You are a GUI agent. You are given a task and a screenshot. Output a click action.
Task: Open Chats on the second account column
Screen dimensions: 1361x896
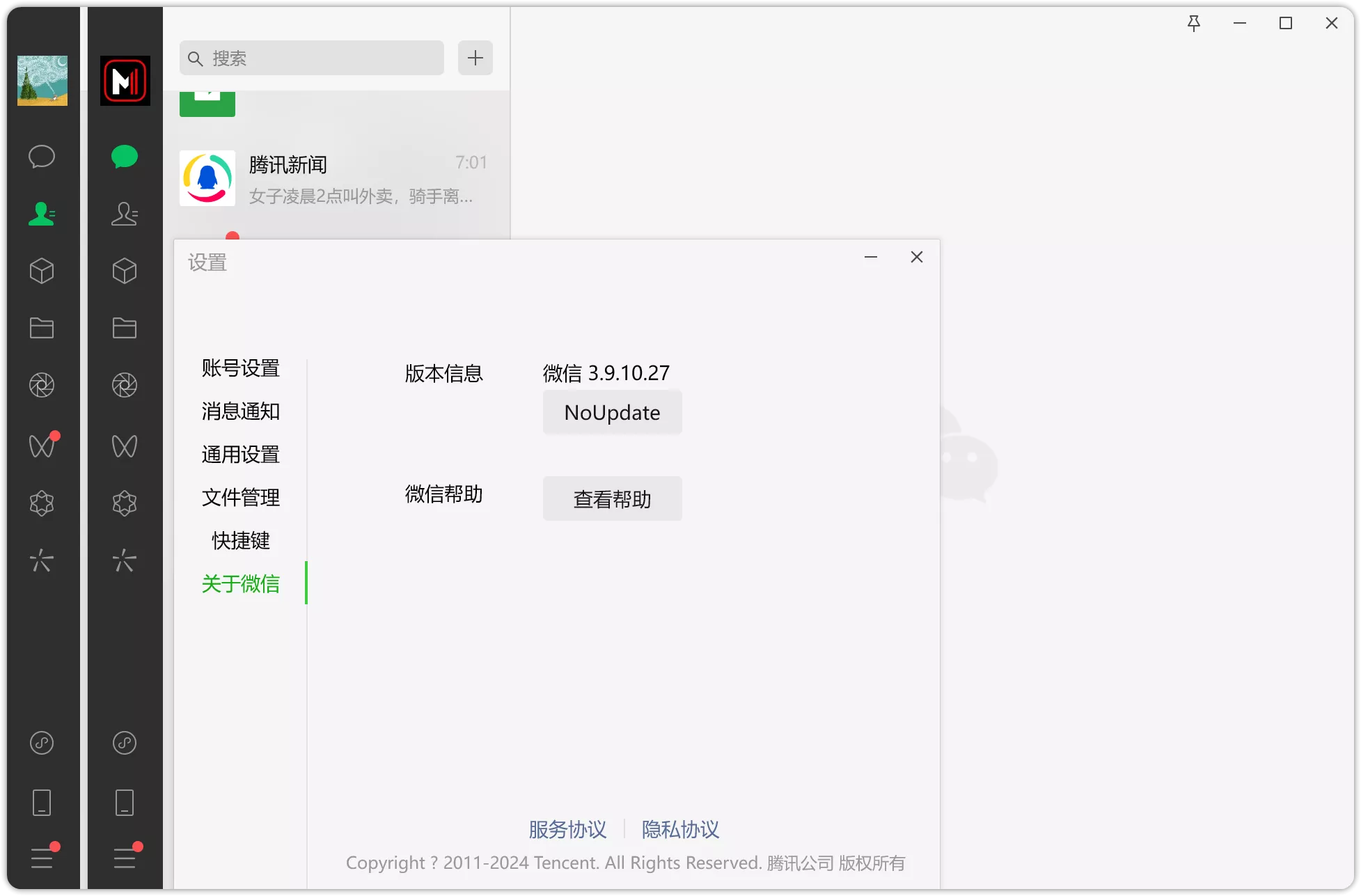124,157
